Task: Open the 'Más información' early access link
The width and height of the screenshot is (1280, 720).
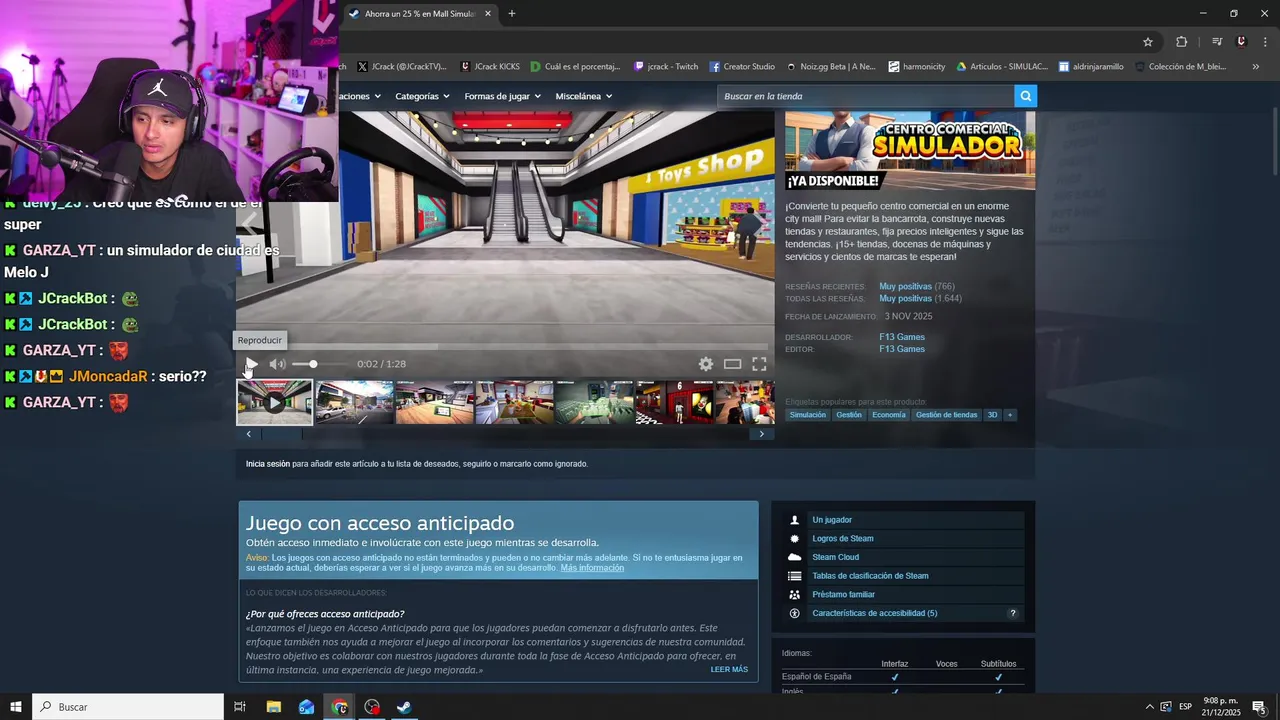Action: [592, 568]
